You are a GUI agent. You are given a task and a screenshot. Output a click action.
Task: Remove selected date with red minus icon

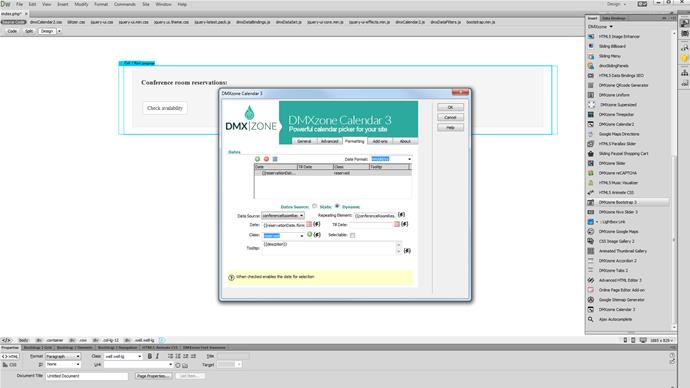click(x=266, y=159)
